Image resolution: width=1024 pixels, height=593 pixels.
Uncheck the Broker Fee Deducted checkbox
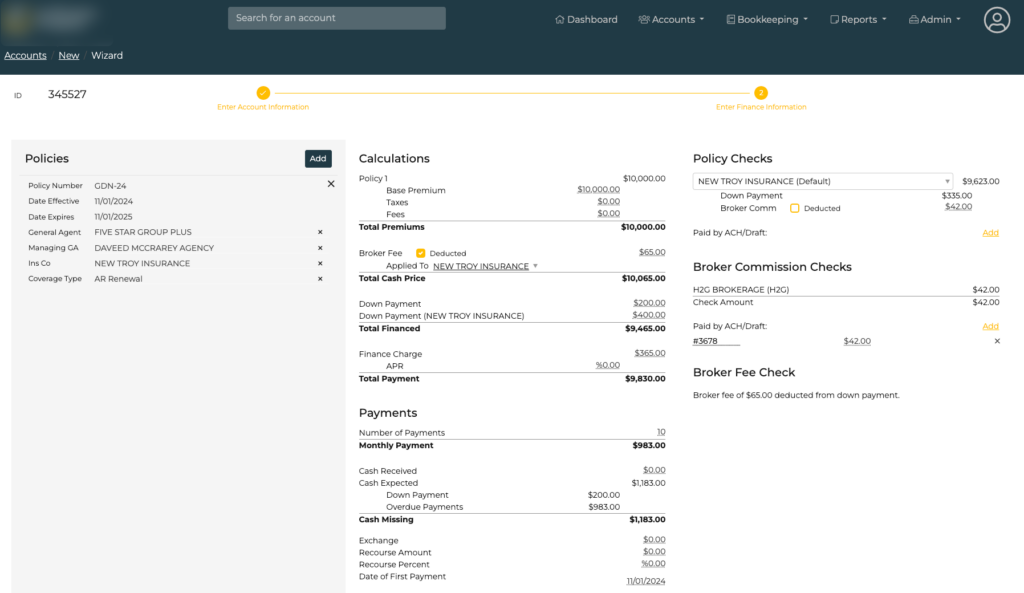[x=421, y=253]
